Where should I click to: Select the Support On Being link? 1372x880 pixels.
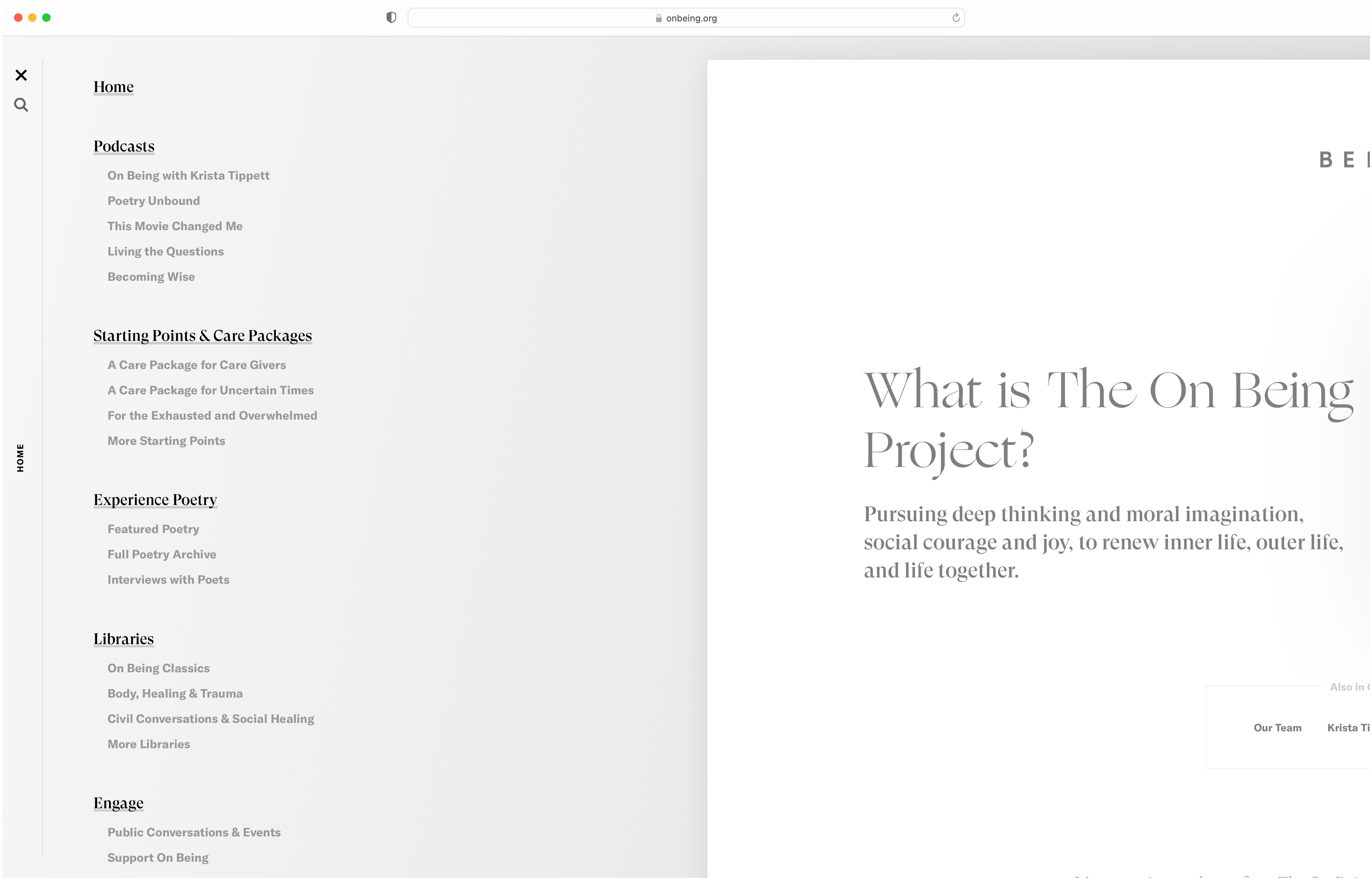tap(158, 858)
